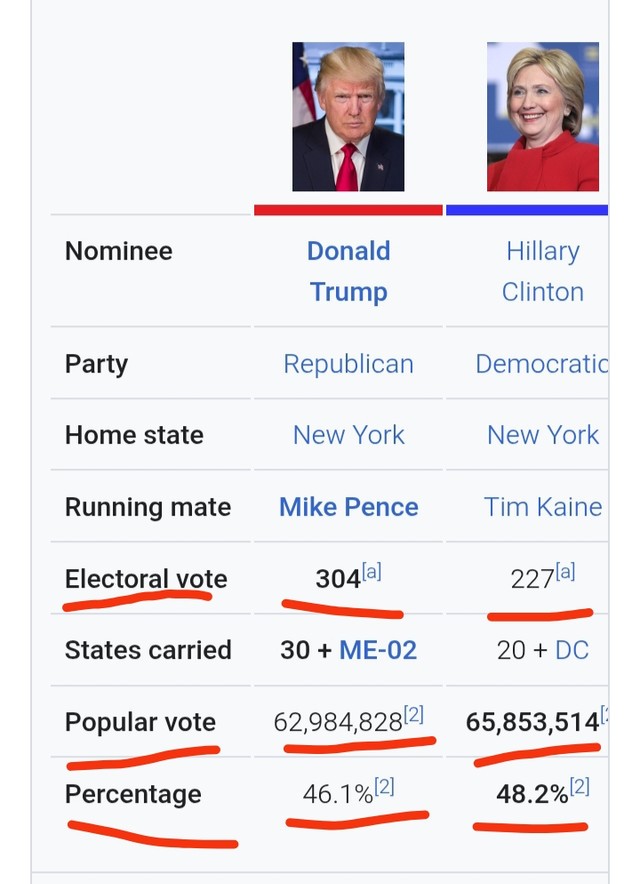640x884 pixels.
Task: Open the Hillary Clinton nominee link
Action: (x=542, y=271)
